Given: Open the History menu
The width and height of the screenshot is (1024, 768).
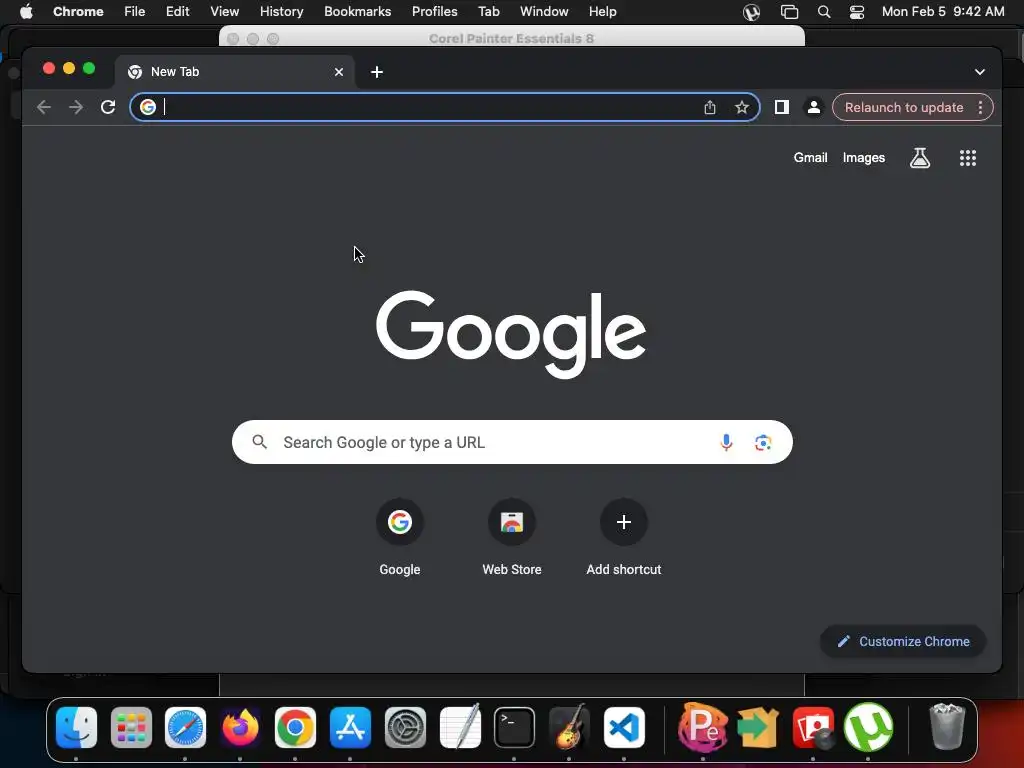Looking at the screenshot, I should [281, 12].
